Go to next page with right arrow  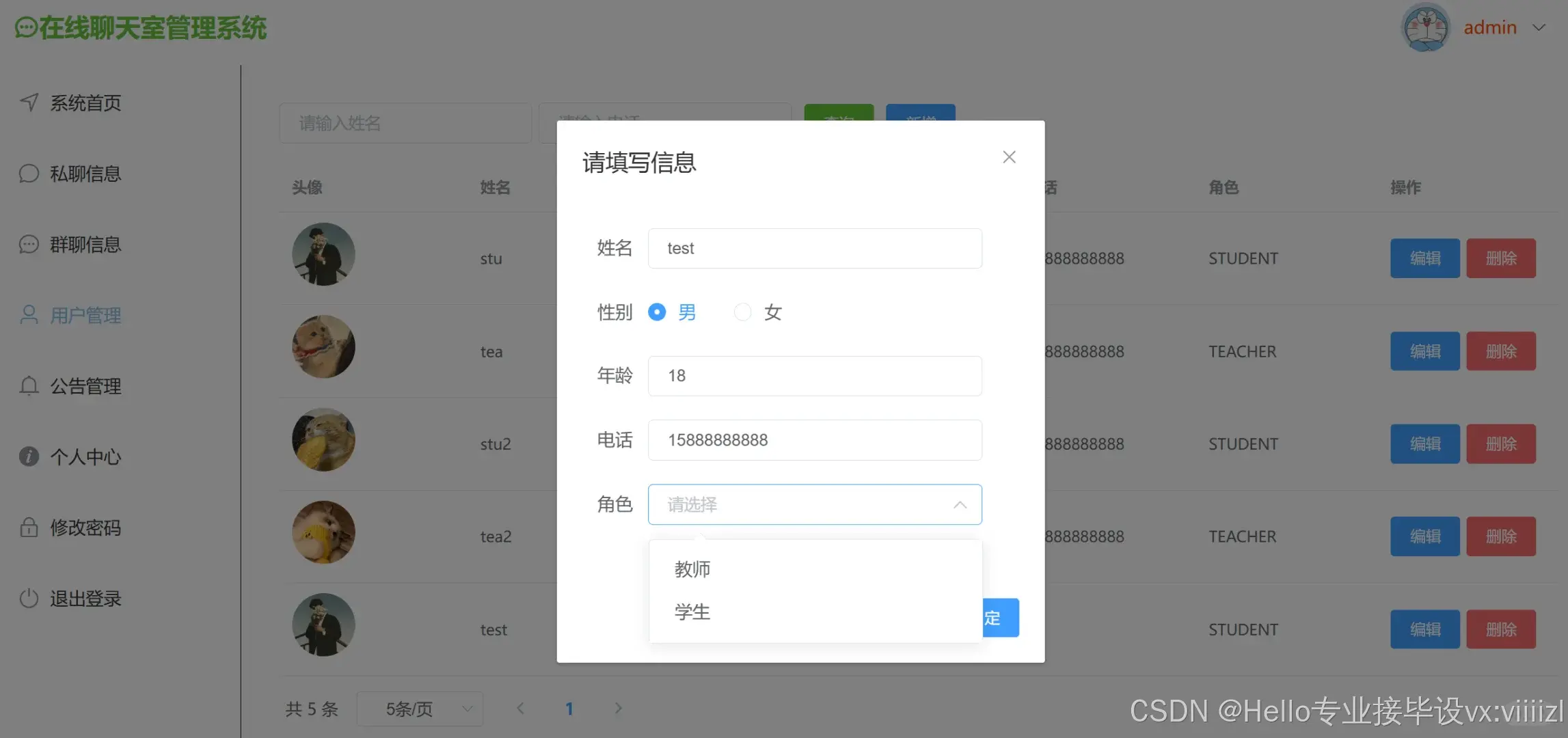618,709
